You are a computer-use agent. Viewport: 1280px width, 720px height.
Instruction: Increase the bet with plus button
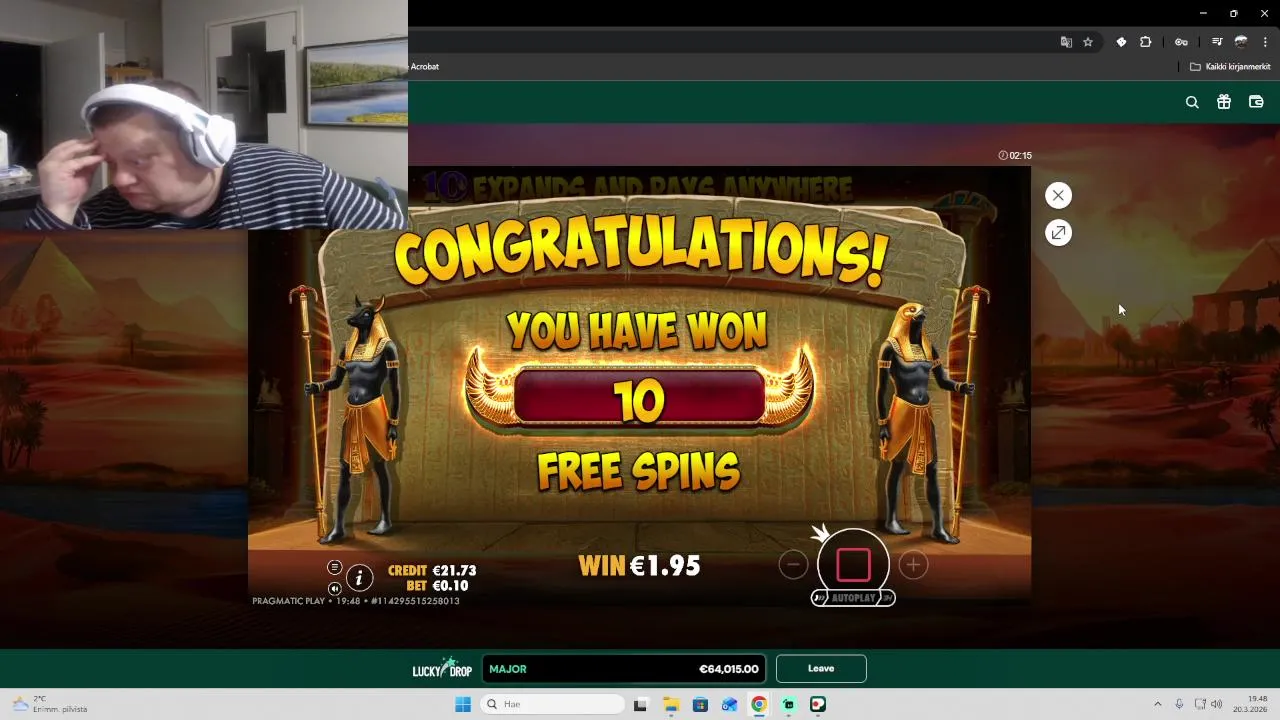(x=913, y=565)
